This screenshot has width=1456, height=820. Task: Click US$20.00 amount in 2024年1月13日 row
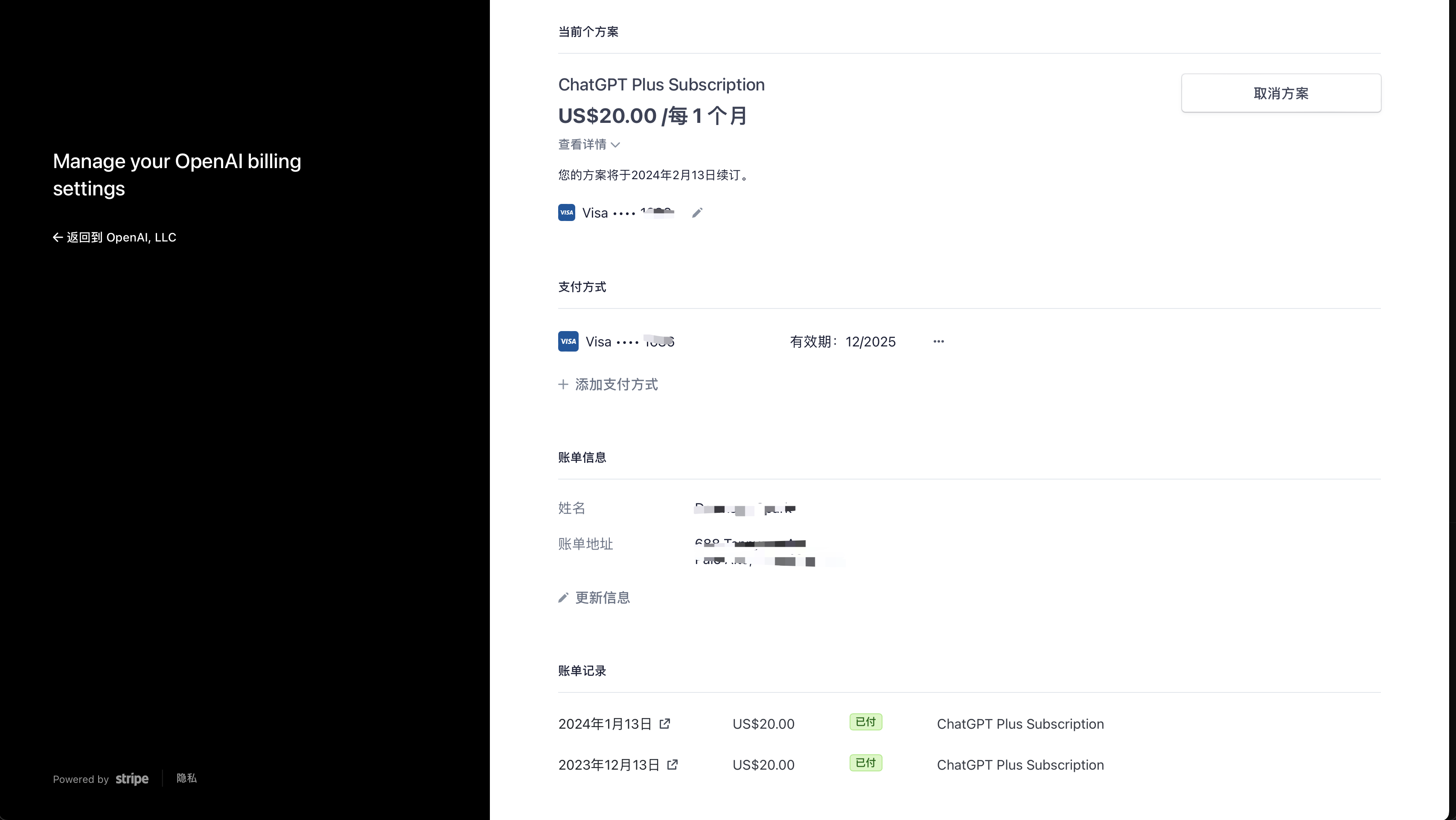[x=763, y=724]
